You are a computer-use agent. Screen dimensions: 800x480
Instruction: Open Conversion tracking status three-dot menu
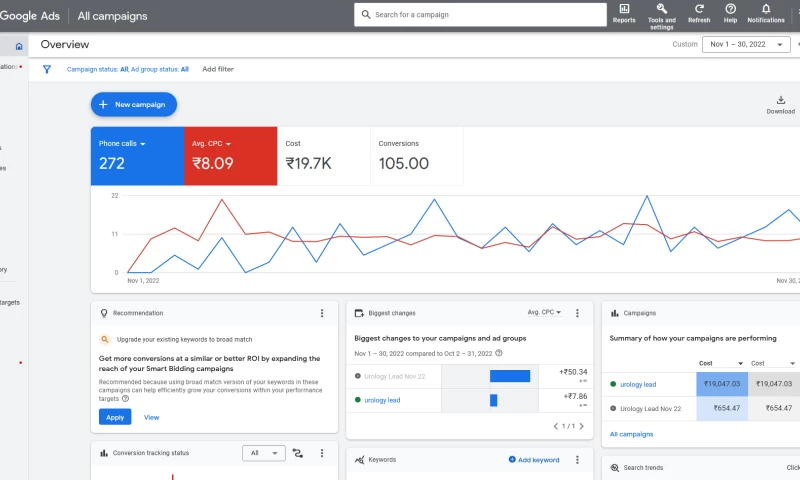pyautogui.click(x=322, y=453)
